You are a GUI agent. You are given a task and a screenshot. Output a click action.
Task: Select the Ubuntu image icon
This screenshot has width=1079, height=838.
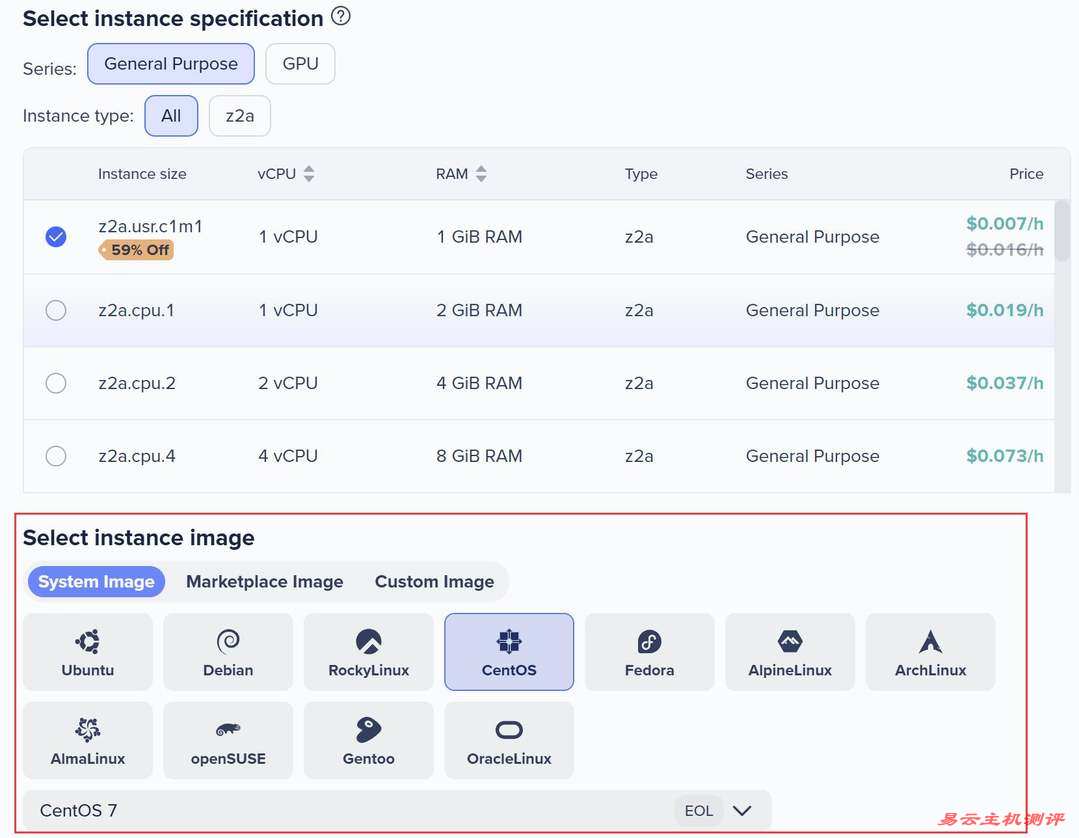point(88,652)
